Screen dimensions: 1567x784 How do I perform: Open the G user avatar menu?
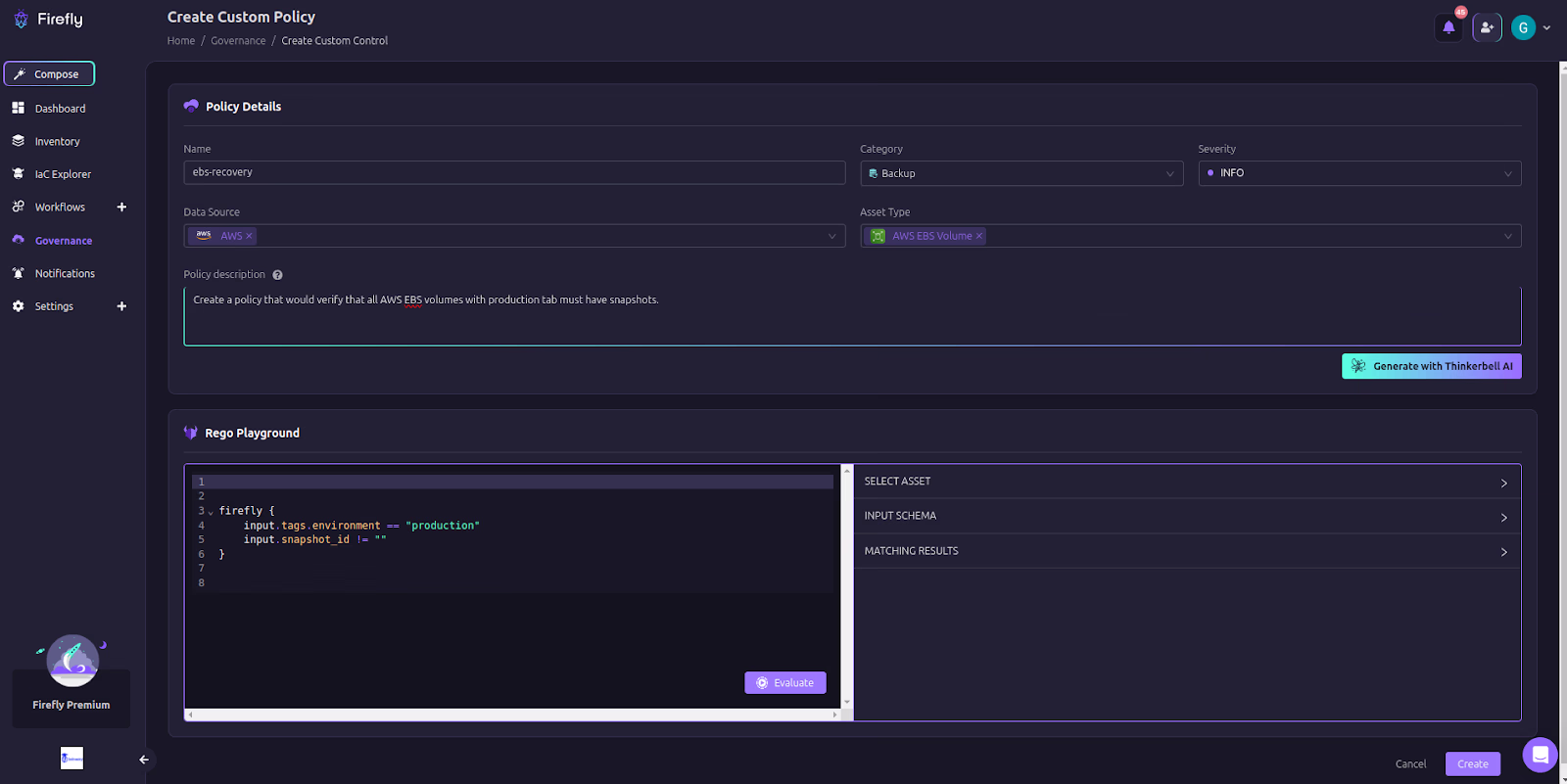[1523, 27]
